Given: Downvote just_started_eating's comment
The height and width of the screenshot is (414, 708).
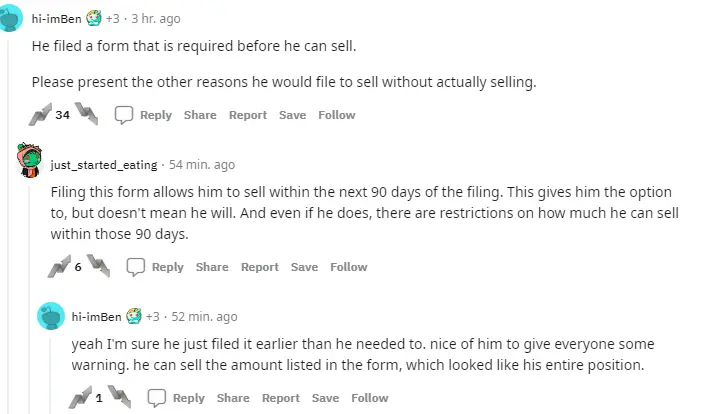Looking at the screenshot, I should (x=96, y=266).
